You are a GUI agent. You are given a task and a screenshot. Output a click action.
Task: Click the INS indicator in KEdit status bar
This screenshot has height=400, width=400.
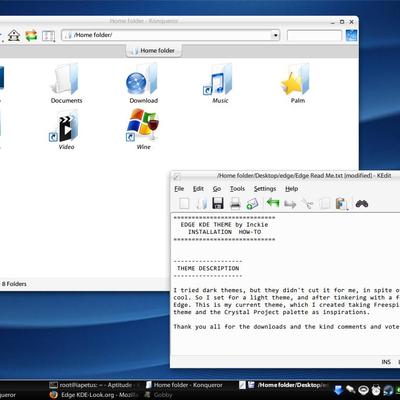[386, 362]
